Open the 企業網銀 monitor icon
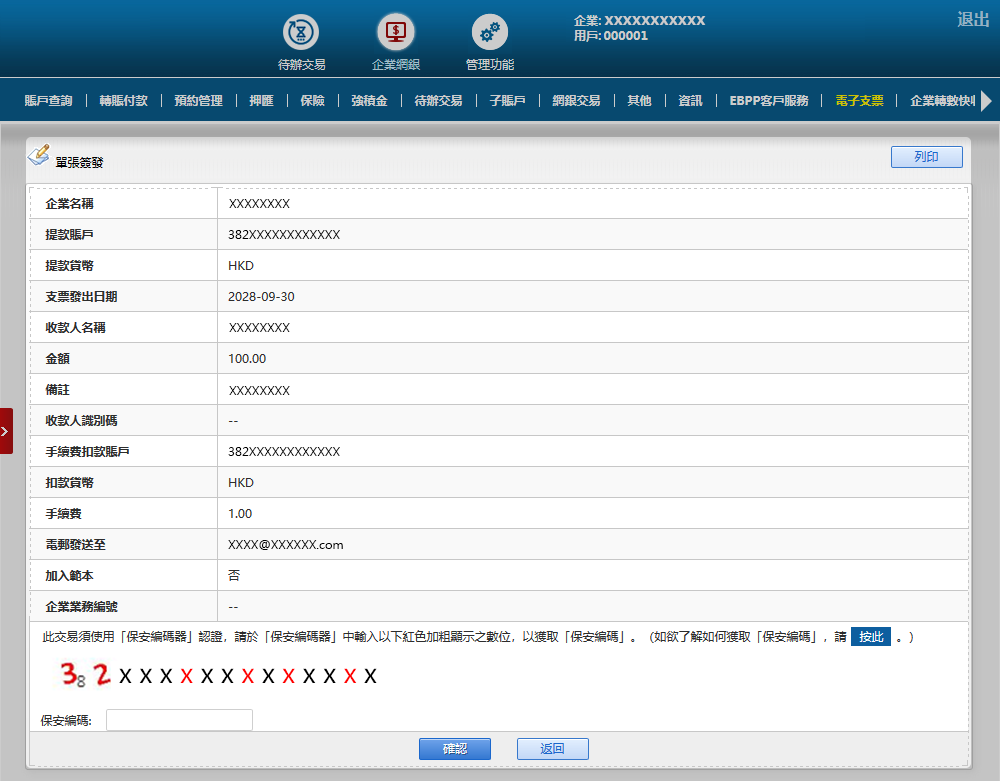Image resolution: width=1000 pixels, height=781 pixels. [396, 33]
